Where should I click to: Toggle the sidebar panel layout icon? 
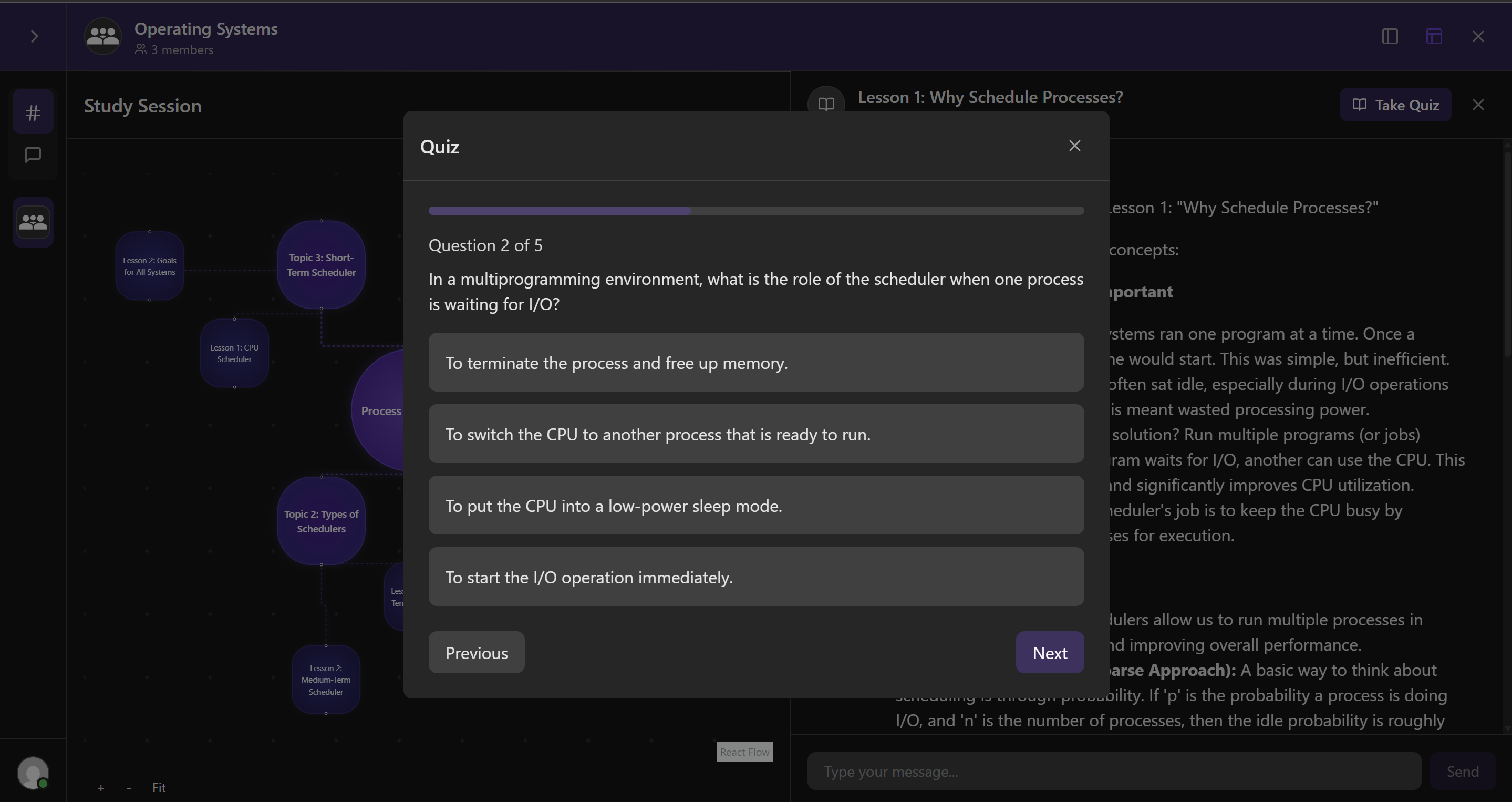(x=1389, y=36)
